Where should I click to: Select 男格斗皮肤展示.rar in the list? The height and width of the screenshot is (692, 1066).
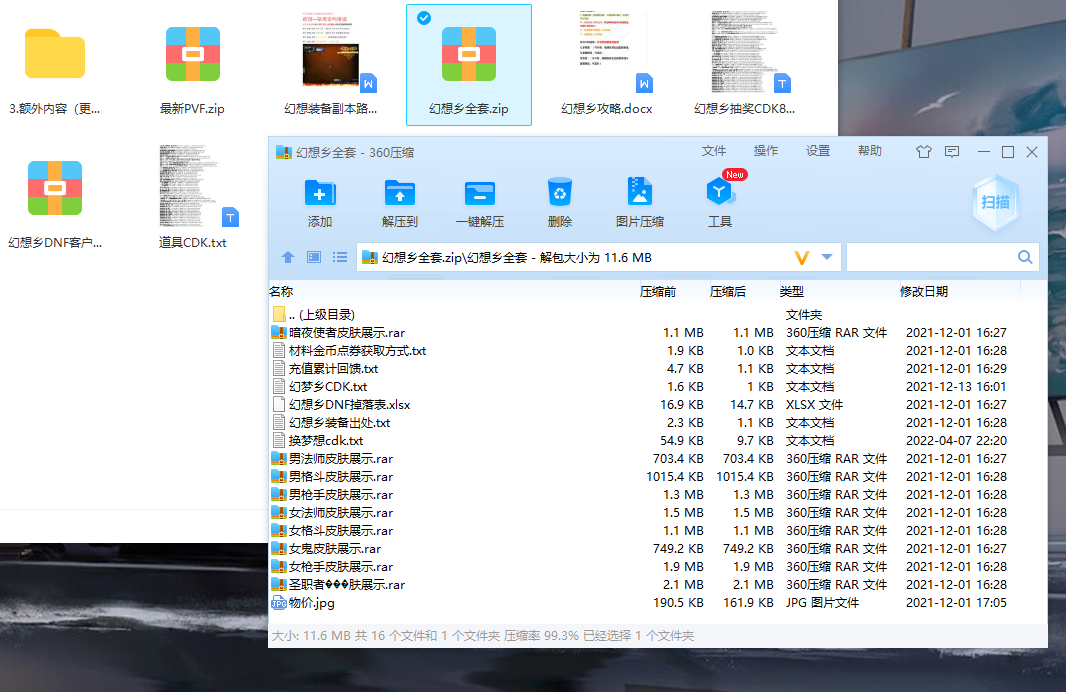tap(657, 477)
